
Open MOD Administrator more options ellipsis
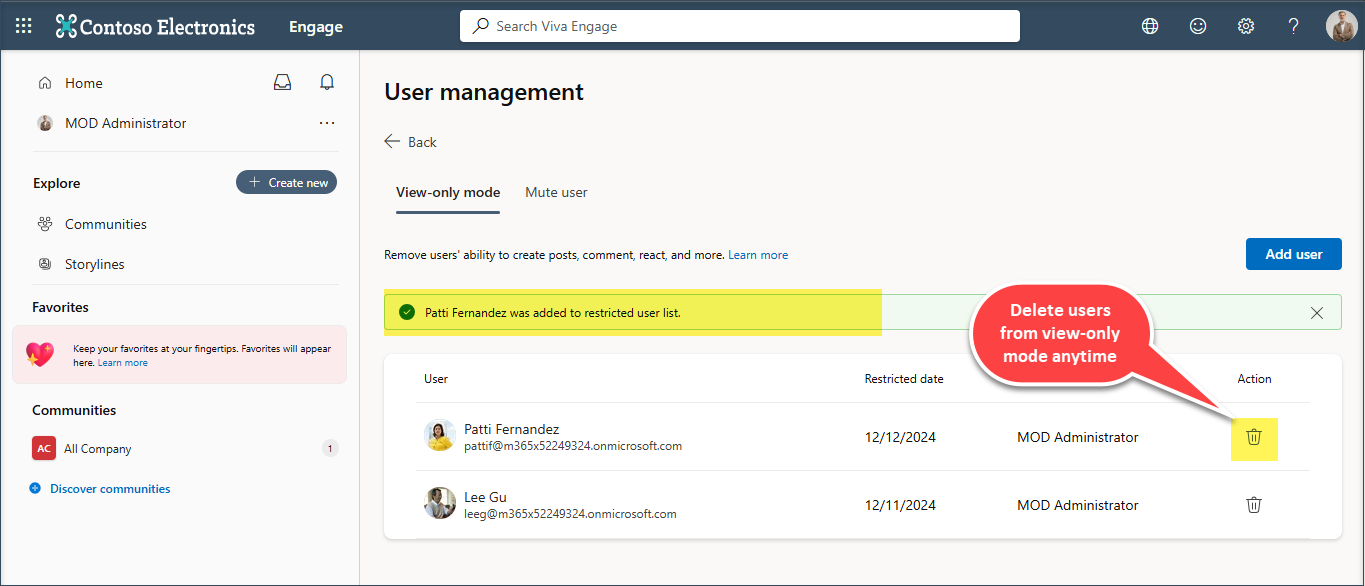click(x=327, y=123)
